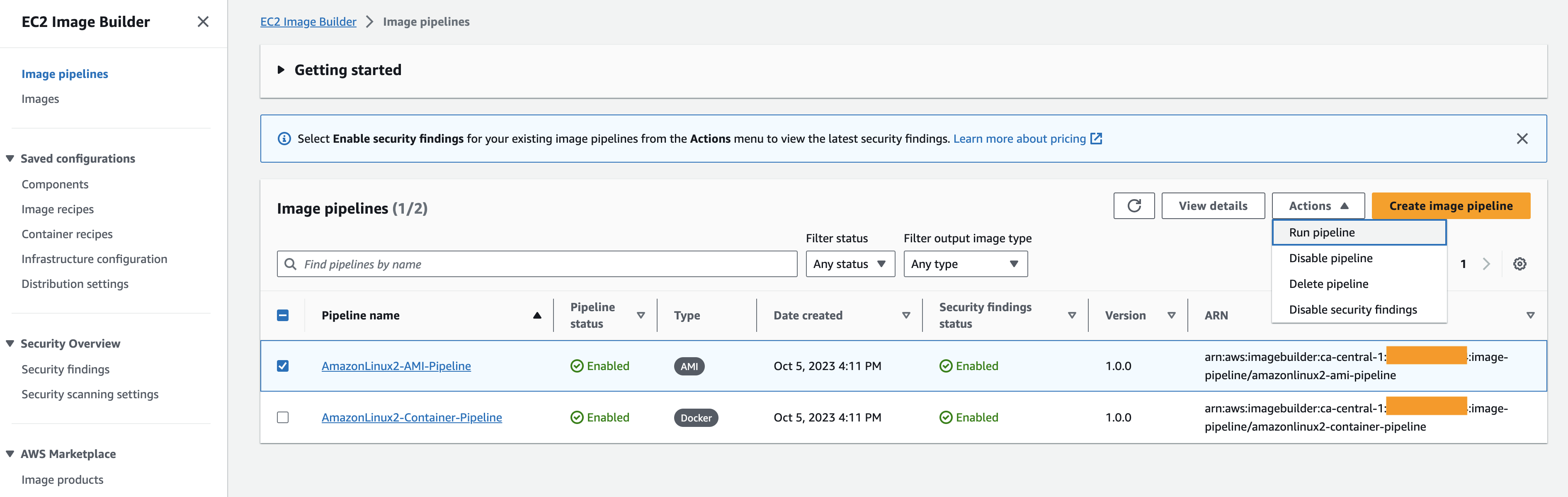Select Run pipeline from the Actions menu
Screen dimensions: 1568x497
click(1322, 232)
